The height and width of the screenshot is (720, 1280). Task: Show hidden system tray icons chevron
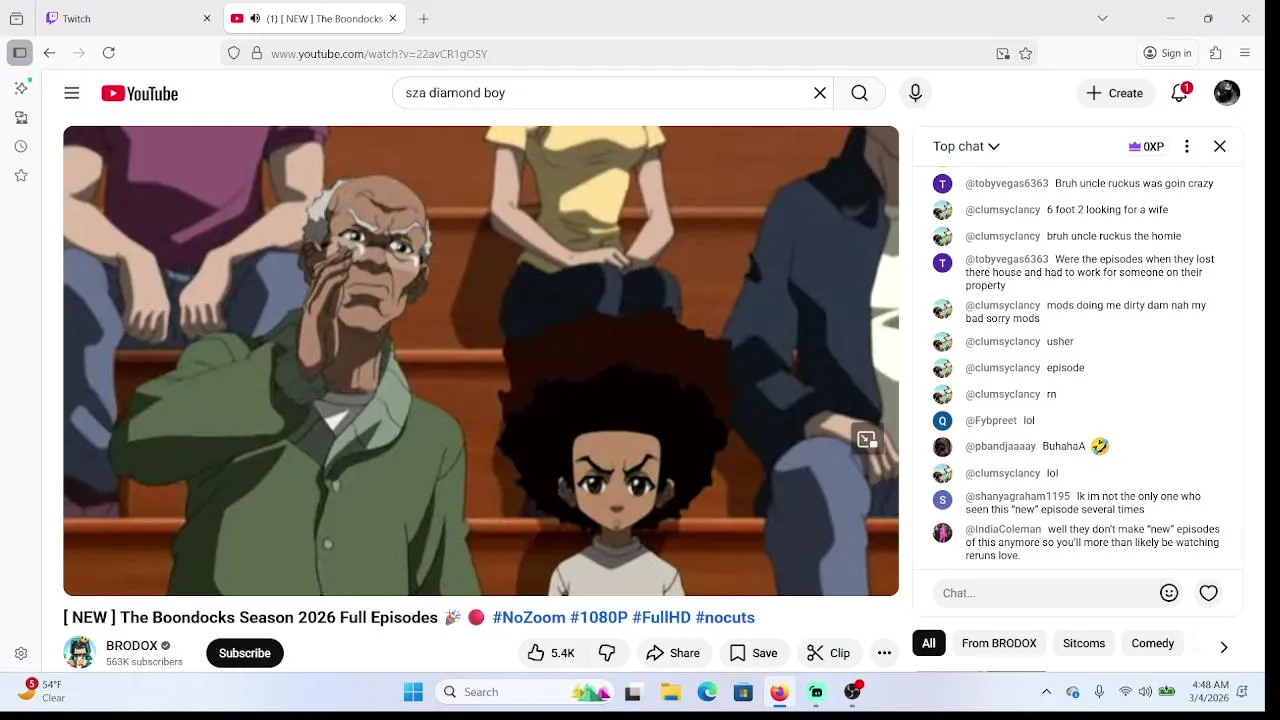1046,692
